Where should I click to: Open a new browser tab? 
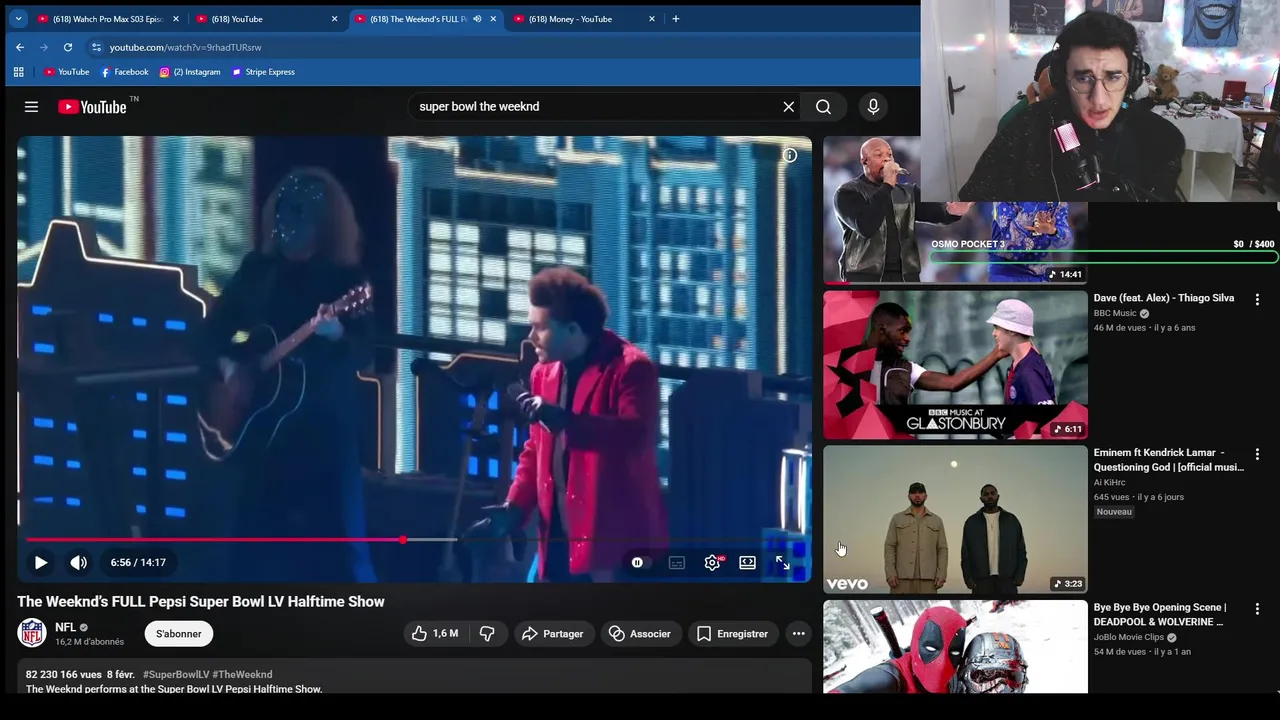tap(676, 19)
